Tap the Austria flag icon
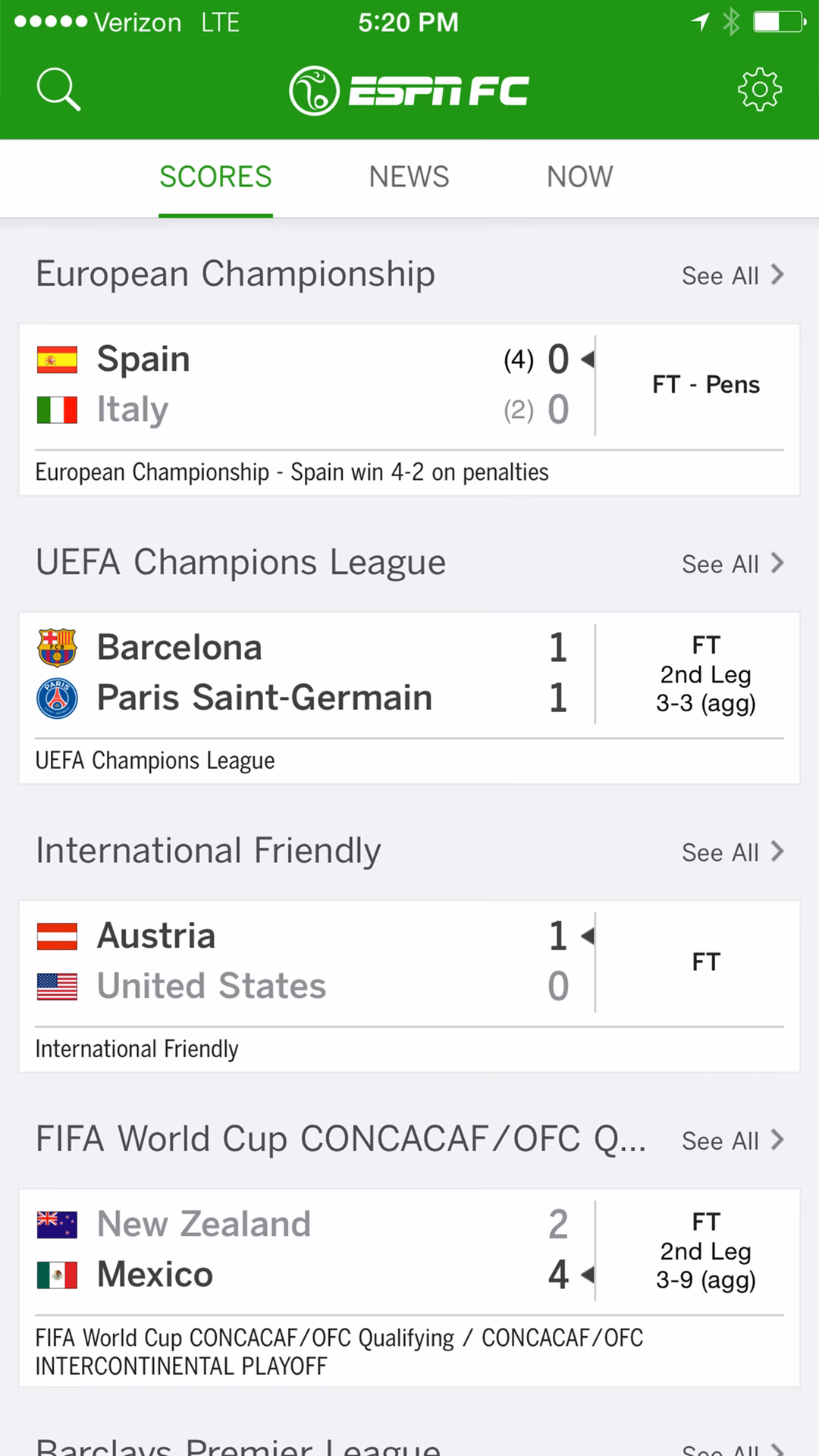This screenshot has width=819, height=1456. 57,937
